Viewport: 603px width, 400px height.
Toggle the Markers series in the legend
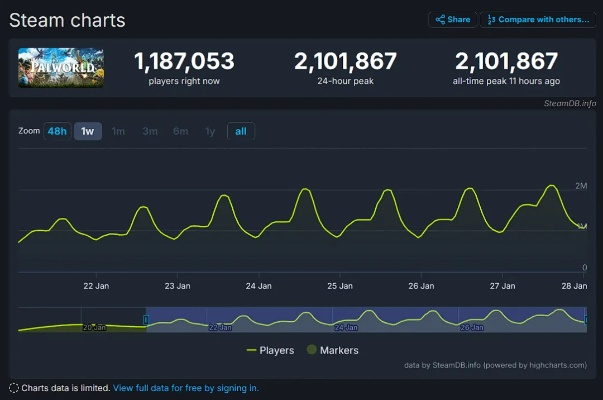pos(339,350)
